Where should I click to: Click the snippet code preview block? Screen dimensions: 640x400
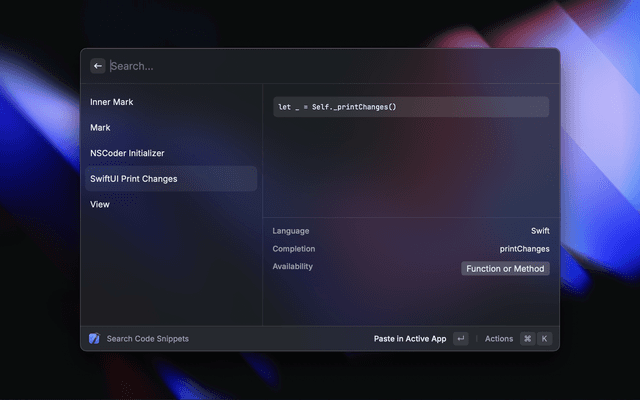[x=410, y=107]
